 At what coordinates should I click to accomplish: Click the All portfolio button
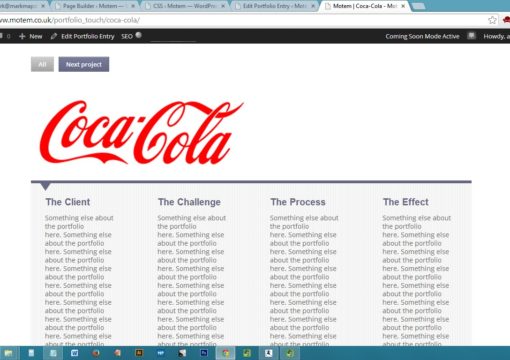(42, 64)
